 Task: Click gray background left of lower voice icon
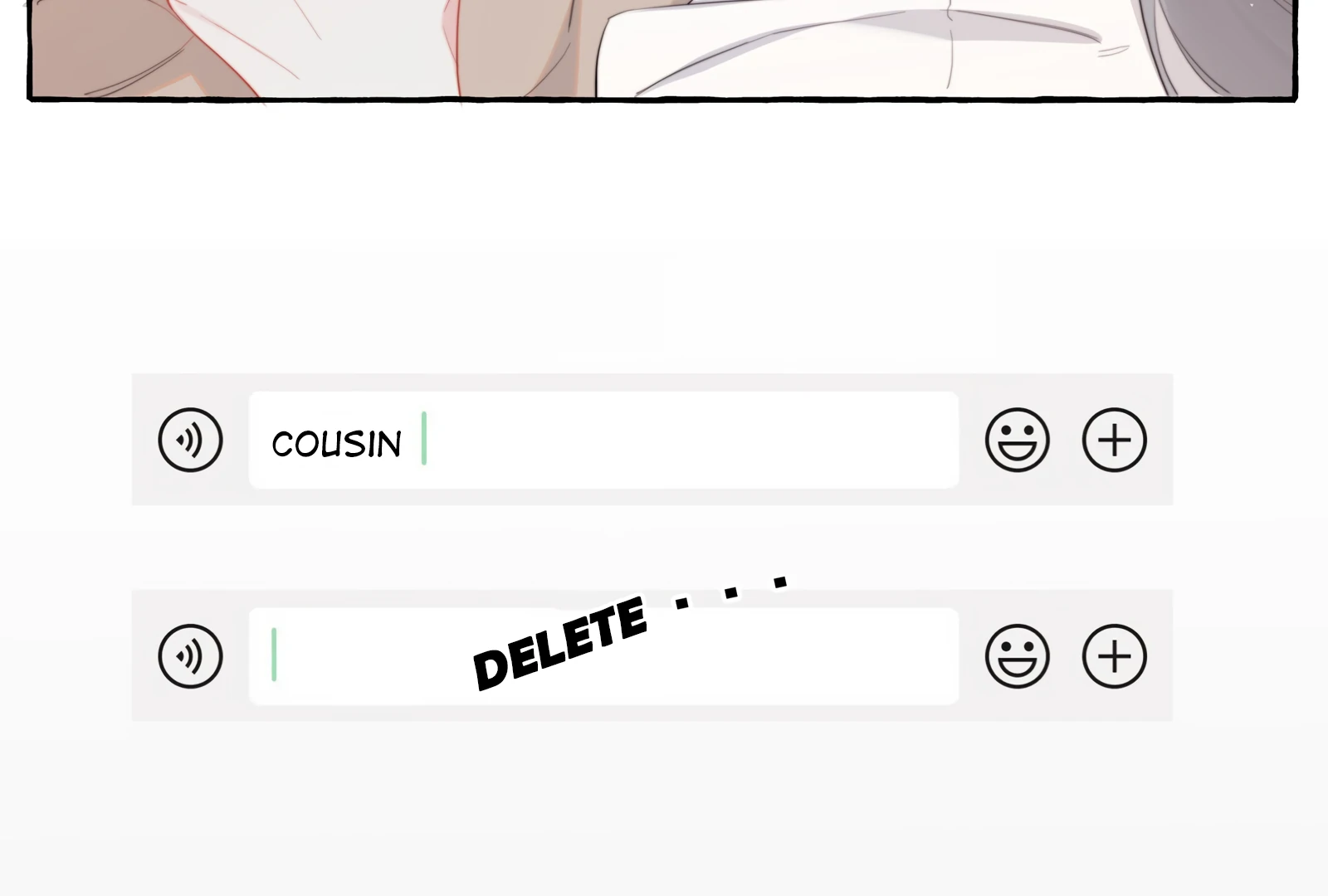click(x=144, y=656)
